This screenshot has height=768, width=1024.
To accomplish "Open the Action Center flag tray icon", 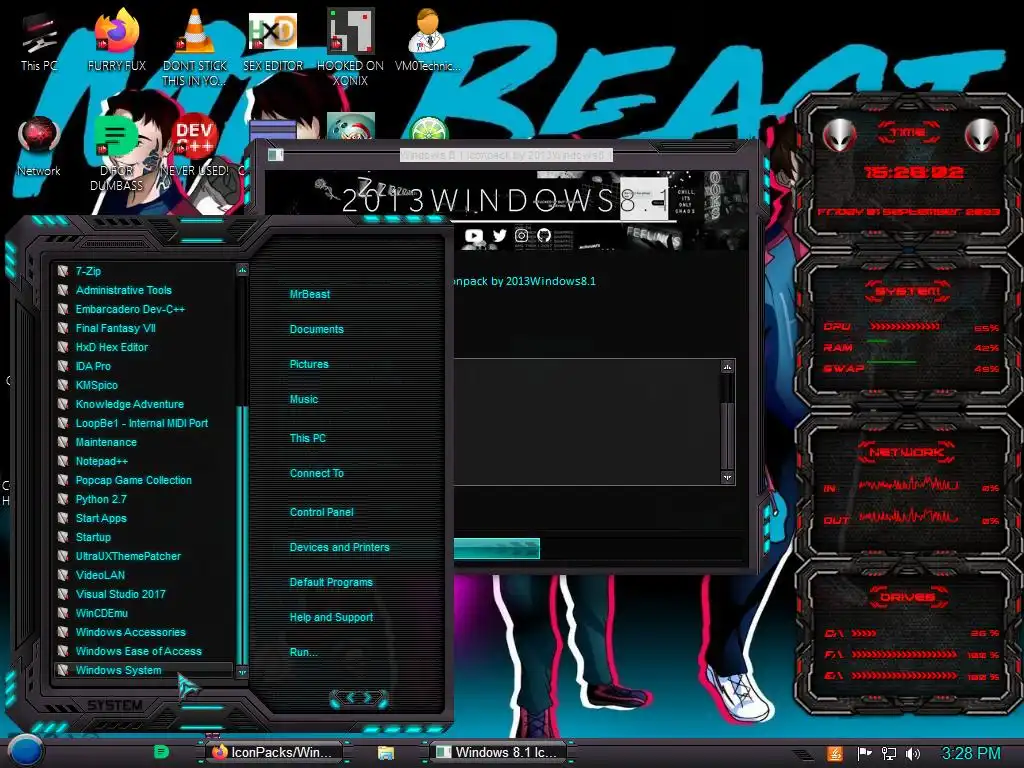I will (864, 754).
